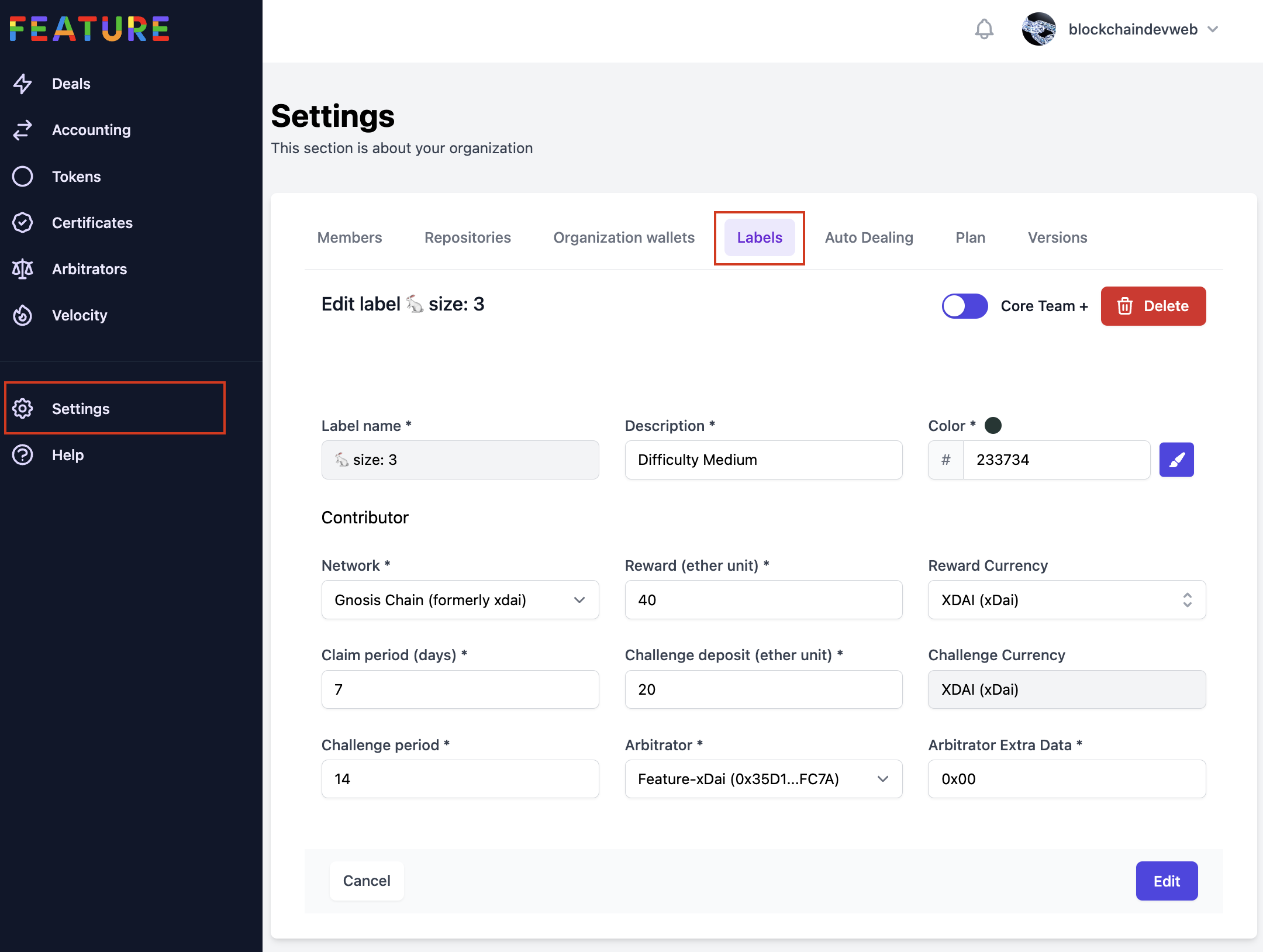This screenshot has width=1263, height=952.
Task: Open the color paintbrush picker
Action: tap(1176, 460)
